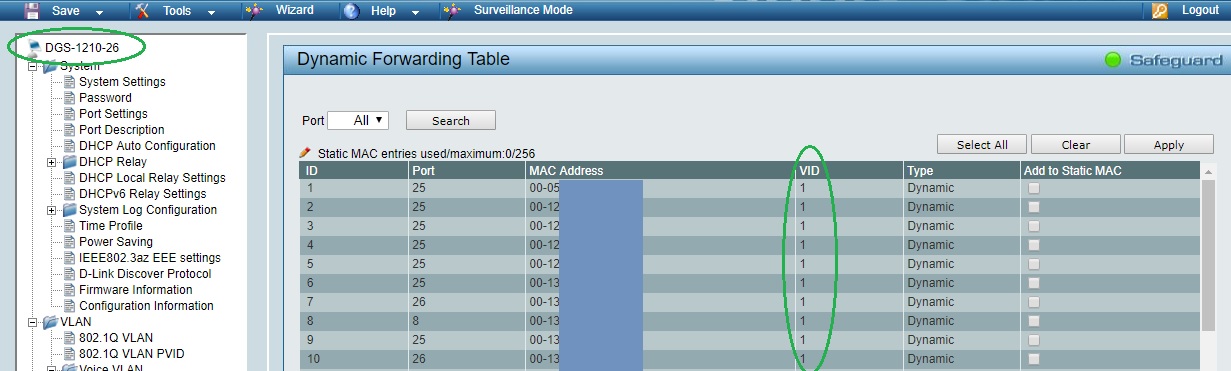Click the Firmware Information page icon
The height and width of the screenshot is (371, 1231).
(70, 290)
